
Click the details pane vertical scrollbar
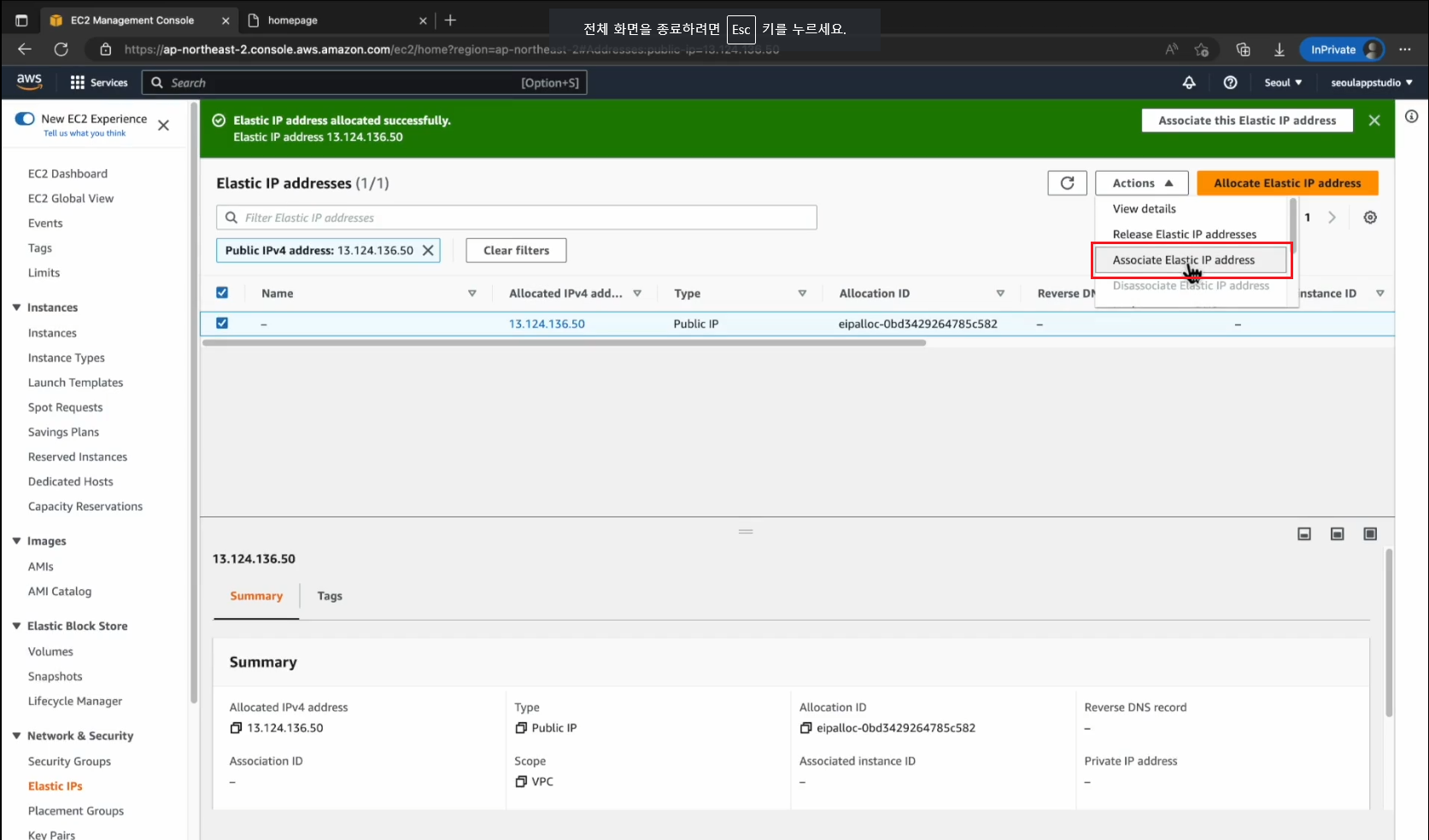1389,633
